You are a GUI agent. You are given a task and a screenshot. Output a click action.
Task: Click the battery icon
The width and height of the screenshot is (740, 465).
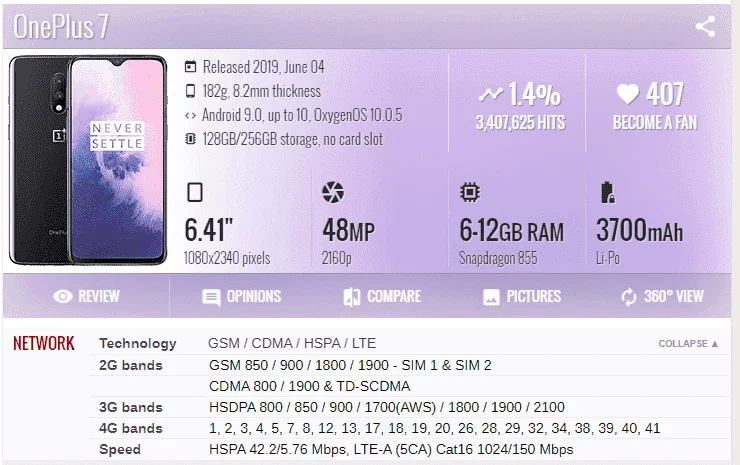tap(607, 192)
